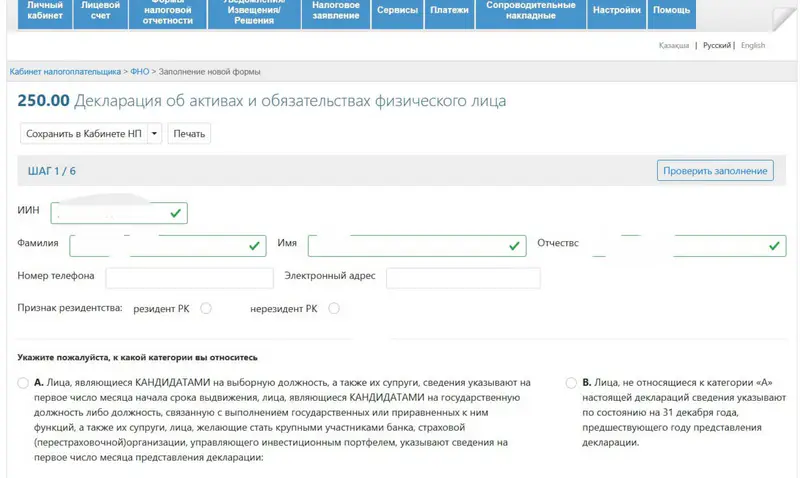Select the резидент РК radio button

(x=206, y=309)
